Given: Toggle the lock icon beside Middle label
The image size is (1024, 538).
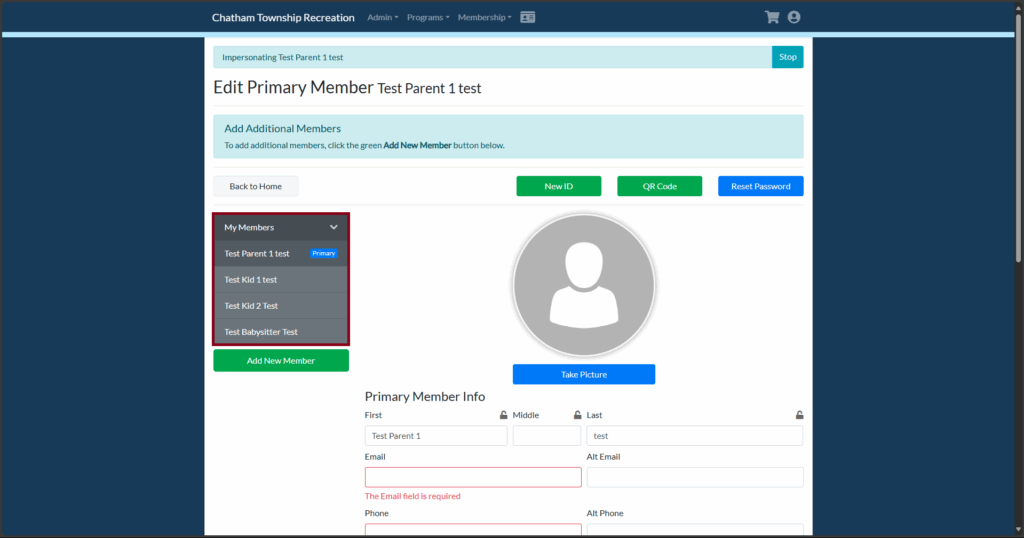Looking at the screenshot, I should pyautogui.click(x=577, y=415).
